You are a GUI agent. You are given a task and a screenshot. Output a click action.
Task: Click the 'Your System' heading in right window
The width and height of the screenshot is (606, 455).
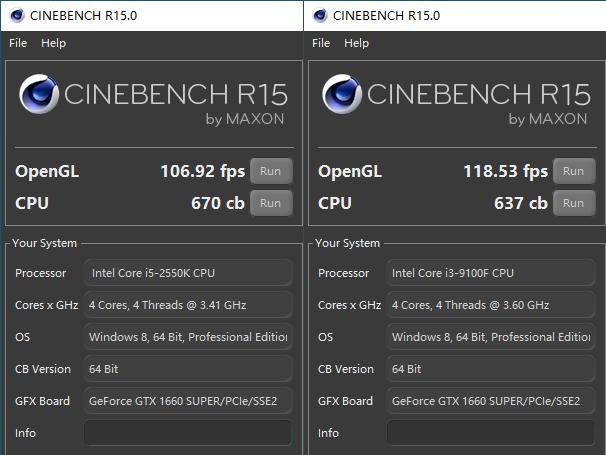[x=347, y=243]
